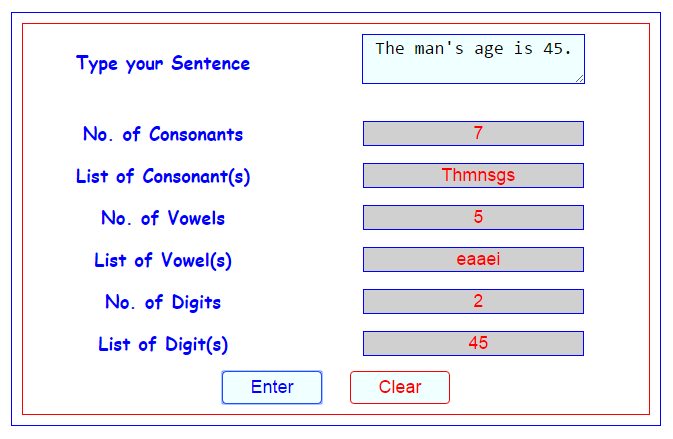
Task: Select the List of Digit(s) output field
Action: [x=473, y=343]
